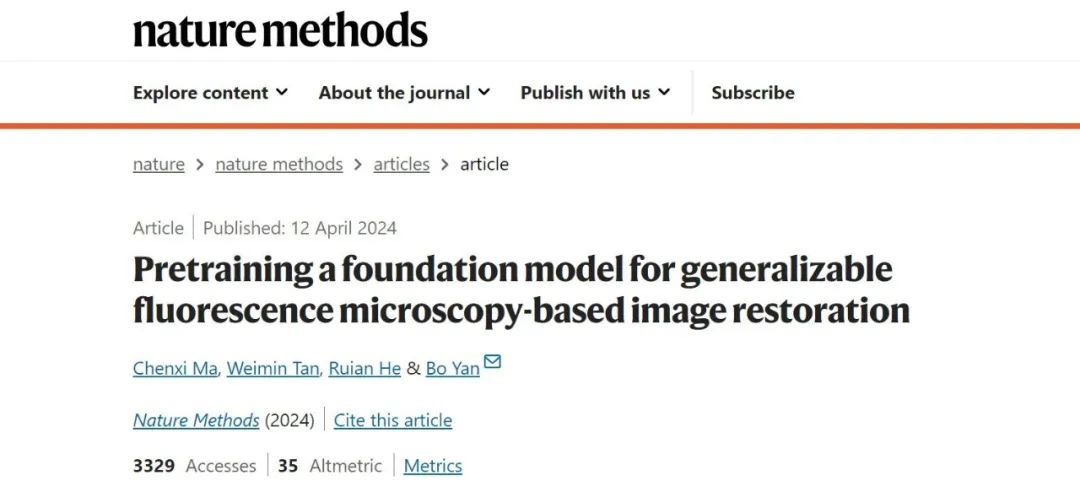
Task: Click the Subscribe link
Action: [x=753, y=92]
